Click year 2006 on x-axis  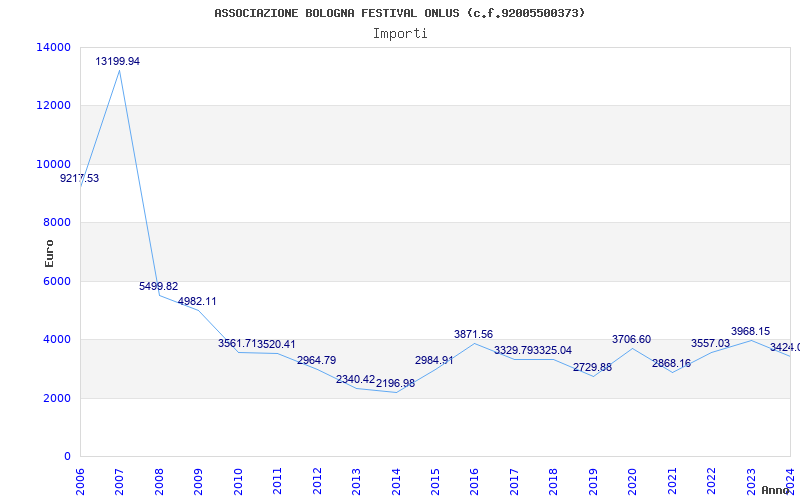80,481
